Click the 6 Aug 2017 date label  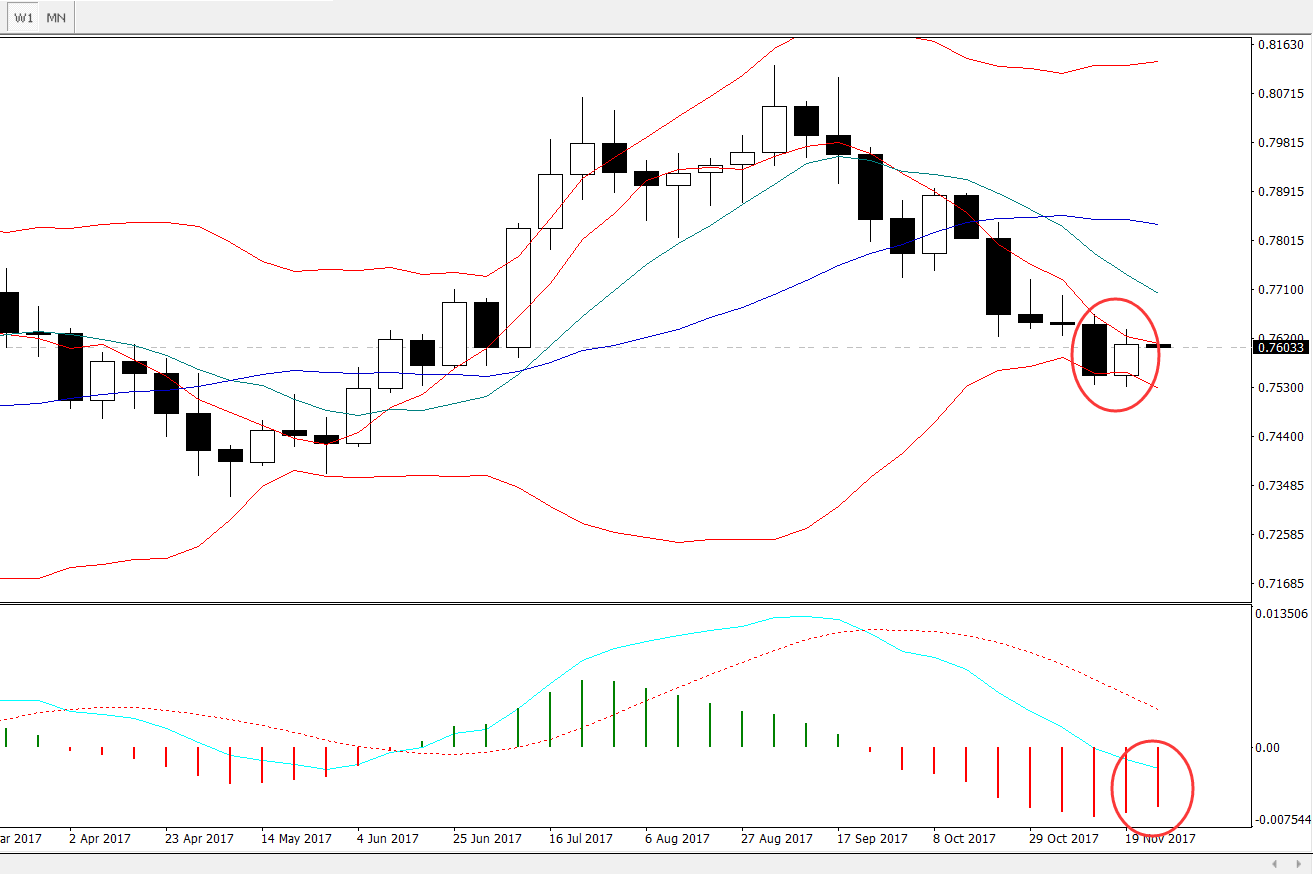[678, 839]
